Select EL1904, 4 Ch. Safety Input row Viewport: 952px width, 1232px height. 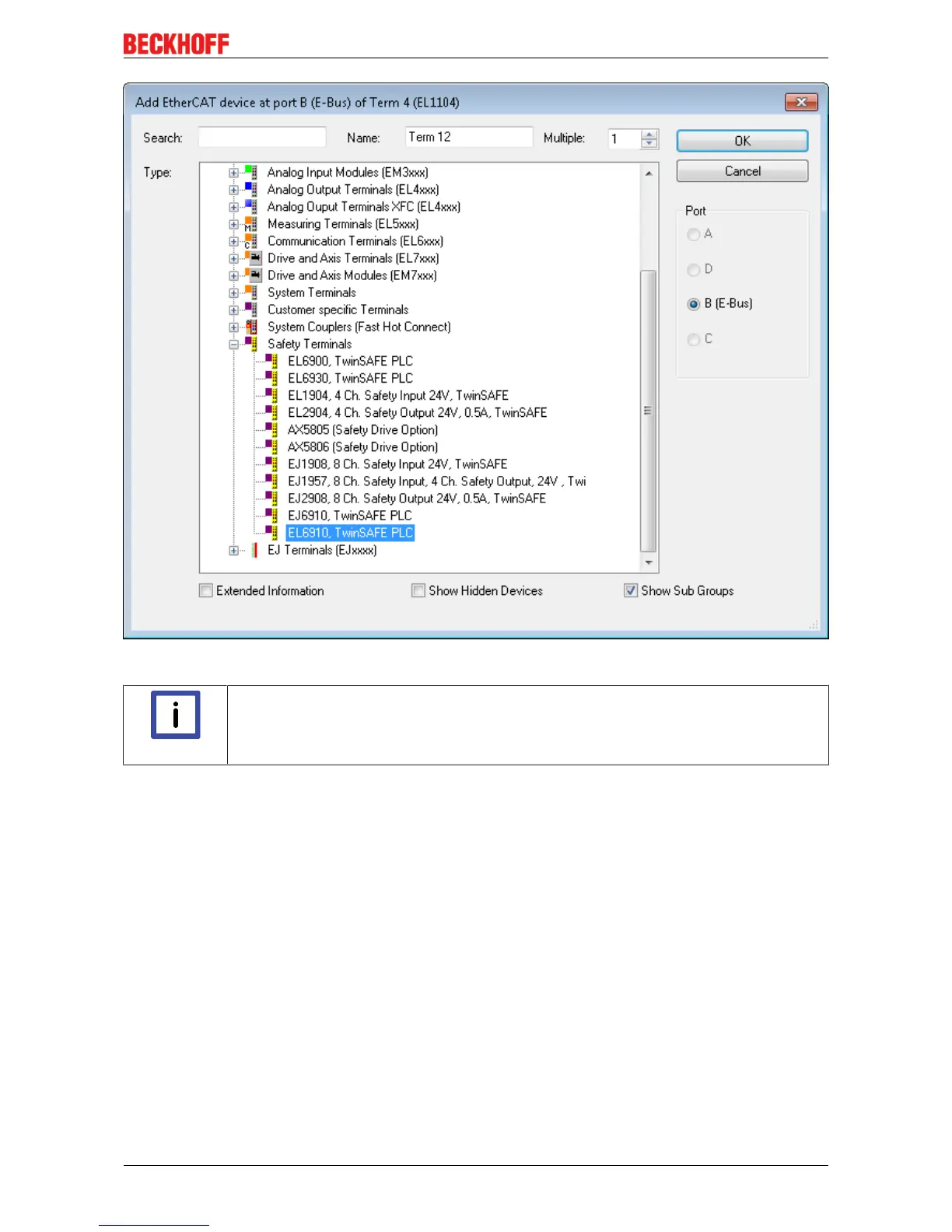(x=398, y=395)
